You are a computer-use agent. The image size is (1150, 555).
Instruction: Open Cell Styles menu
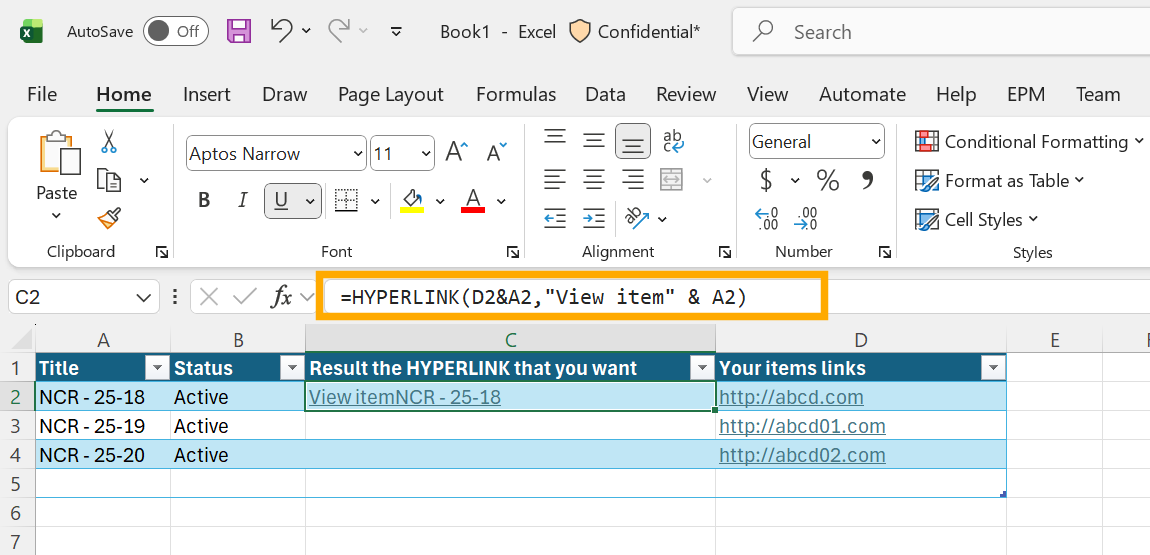(x=977, y=219)
